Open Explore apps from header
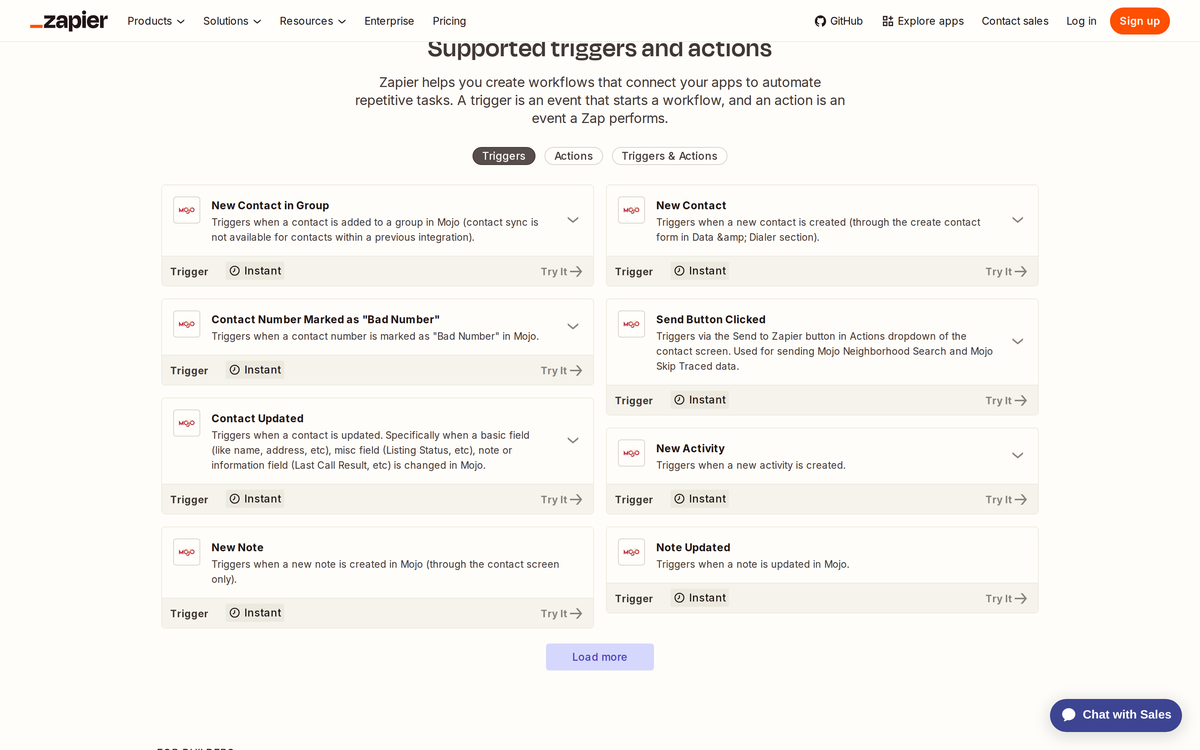Viewport: 1200px width, 750px height. [x=922, y=21]
